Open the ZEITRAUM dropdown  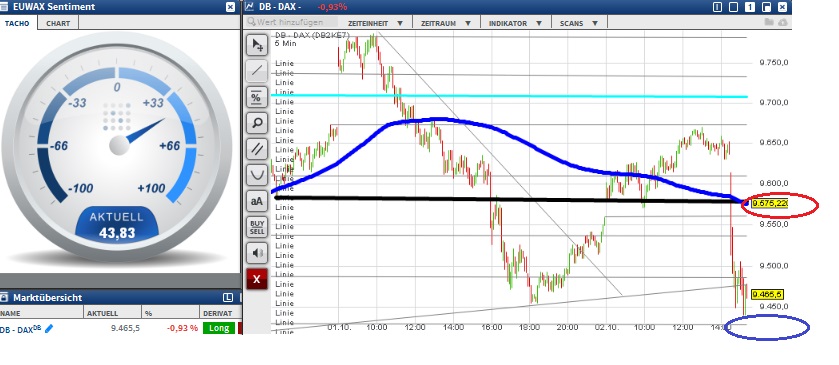445,23
